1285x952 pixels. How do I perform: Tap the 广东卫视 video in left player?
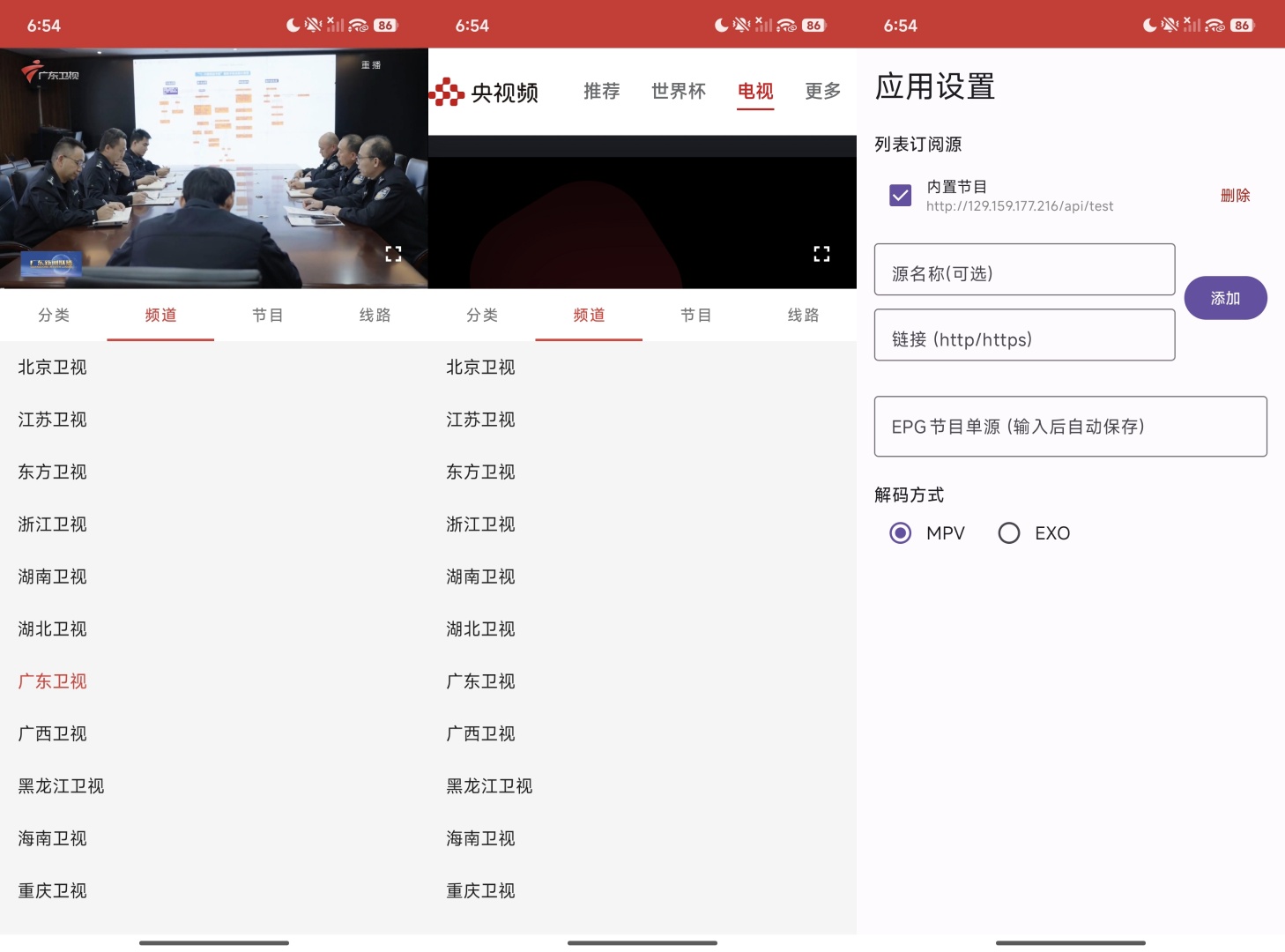click(214, 168)
